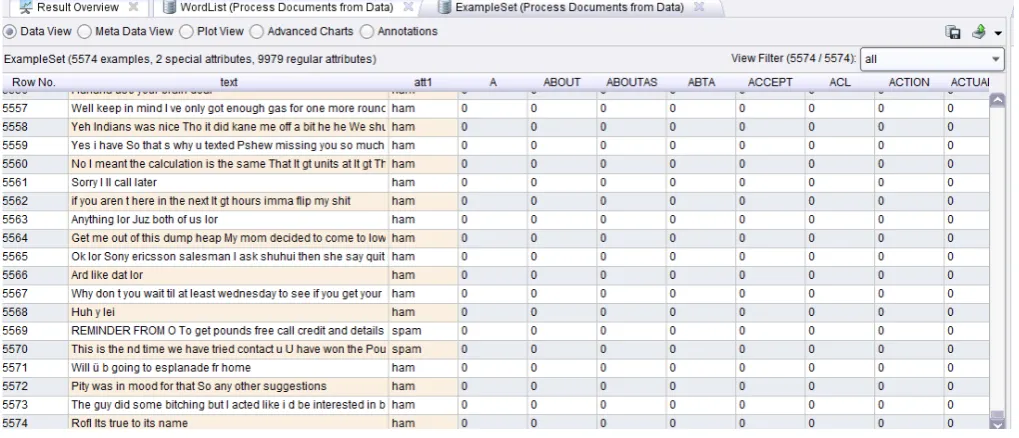
Task: Select row number 5557
Action: (x=15, y=109)
